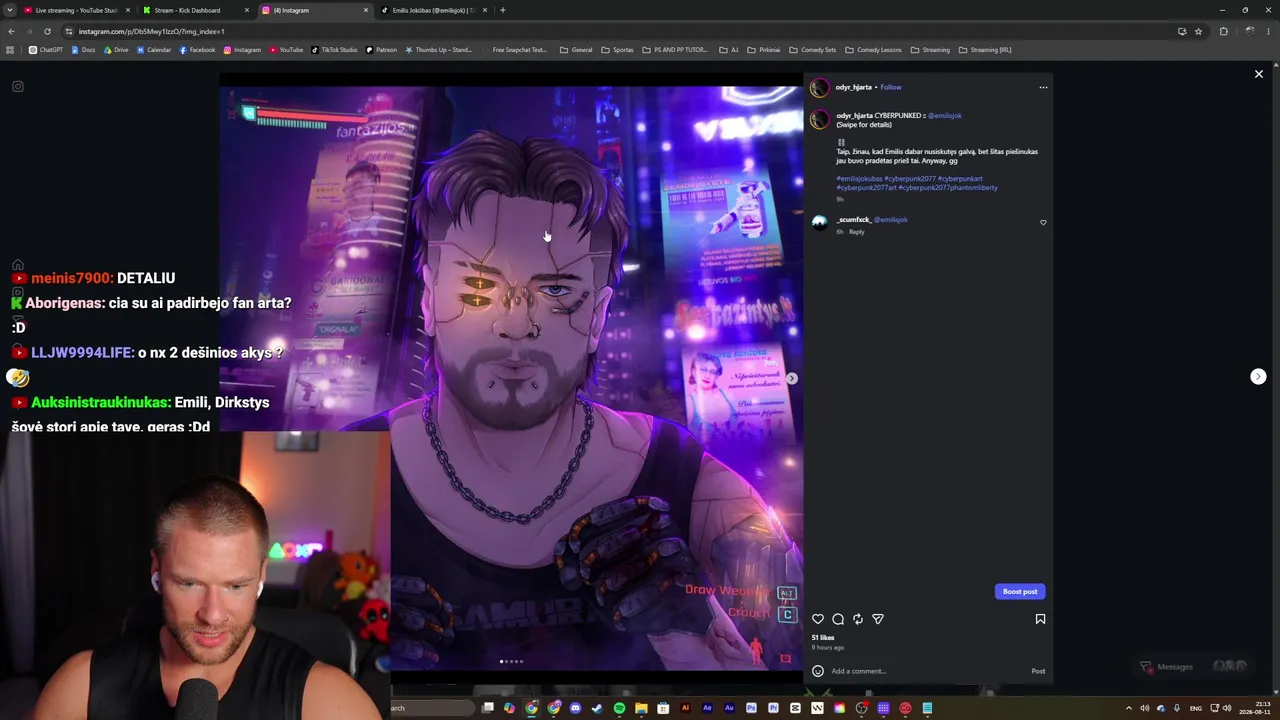The image size is (1280, 720).
Task: Like the post with the heart icon
Action: tap(818, 619)
